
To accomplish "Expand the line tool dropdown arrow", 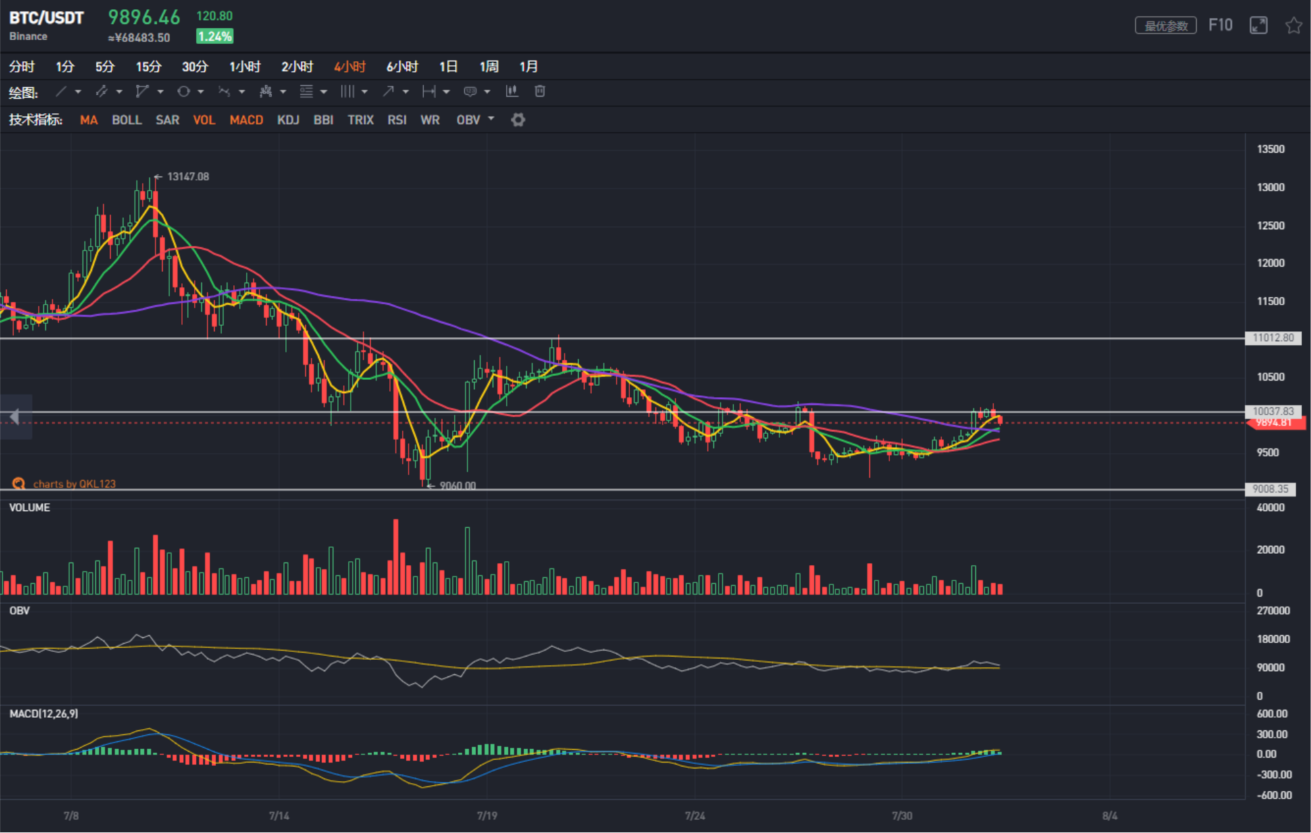I will pos(78,92).
